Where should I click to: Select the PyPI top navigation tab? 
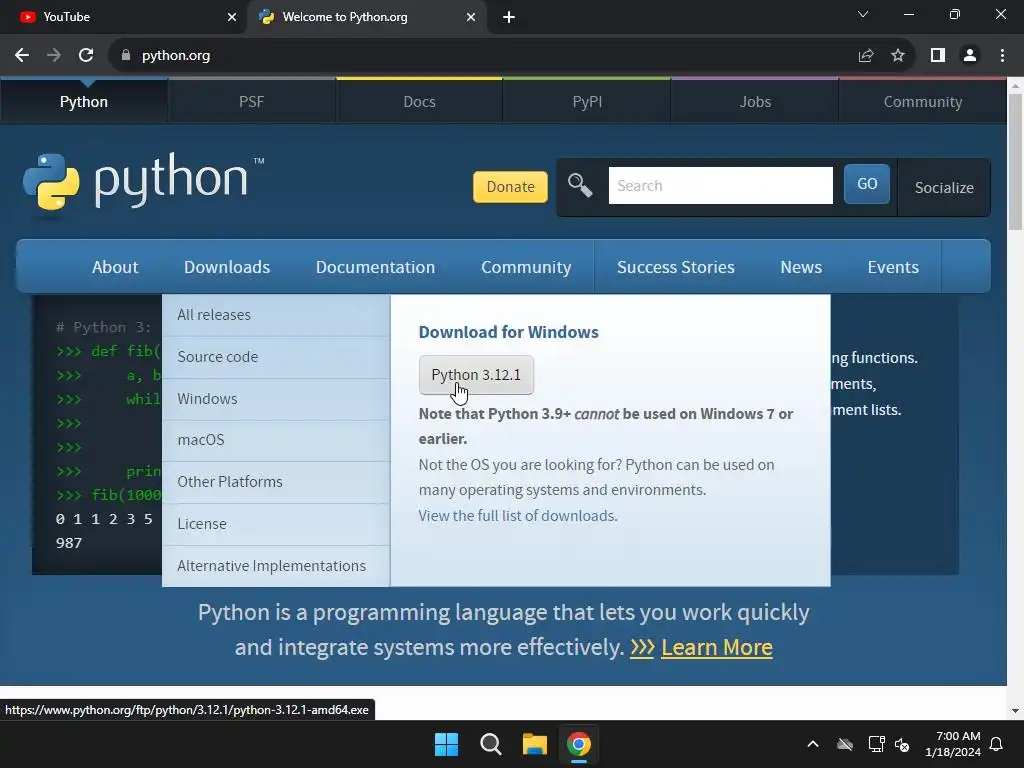pyautogui.click(x=587, y=101)
